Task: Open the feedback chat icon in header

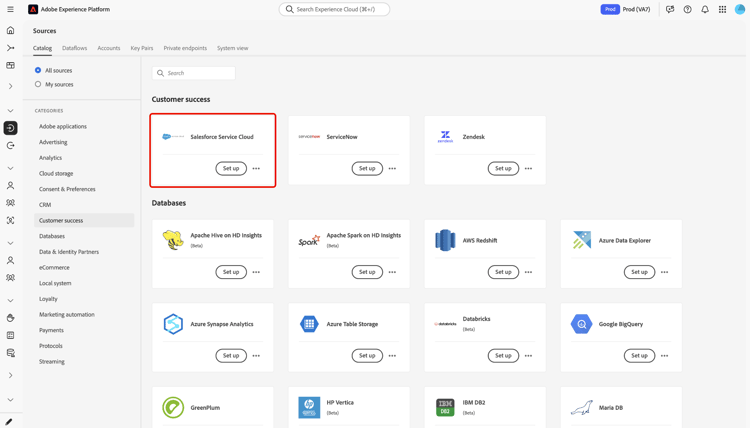Action: [670, 9]
